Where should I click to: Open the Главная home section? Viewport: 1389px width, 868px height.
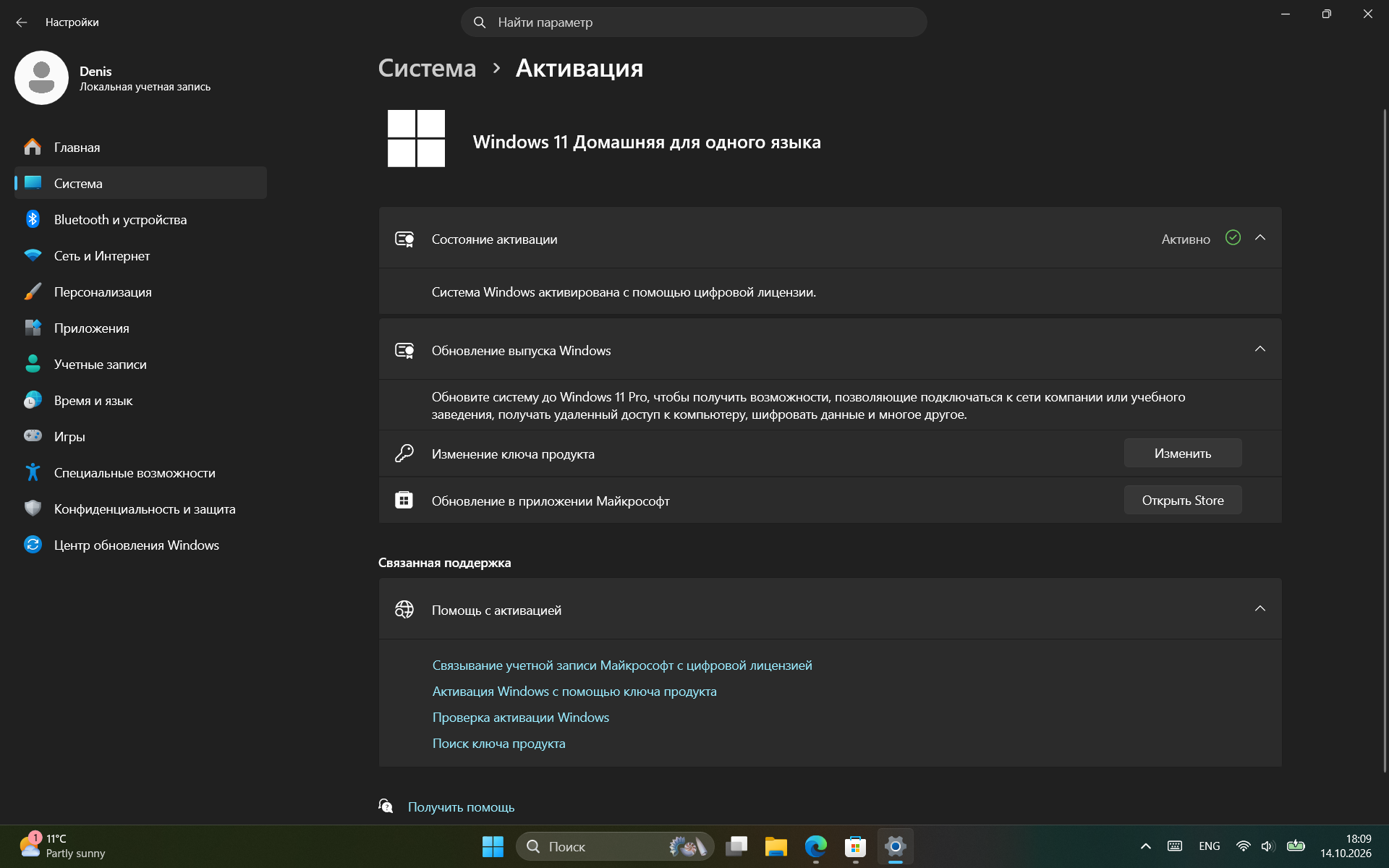(x=140, y=147)
